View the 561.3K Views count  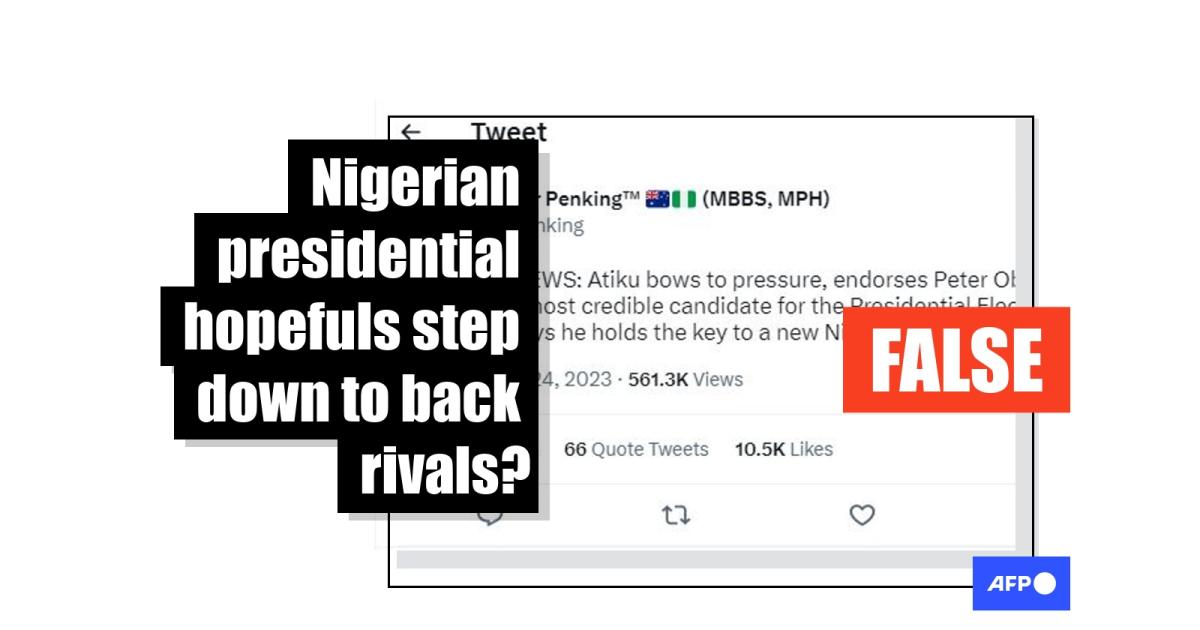[x=684, y=379]
